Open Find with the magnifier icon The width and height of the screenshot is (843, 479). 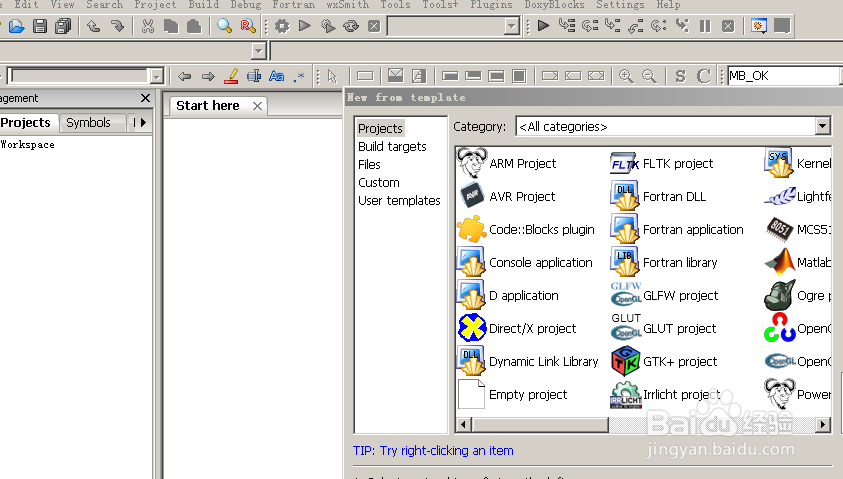tap(224, 26)
